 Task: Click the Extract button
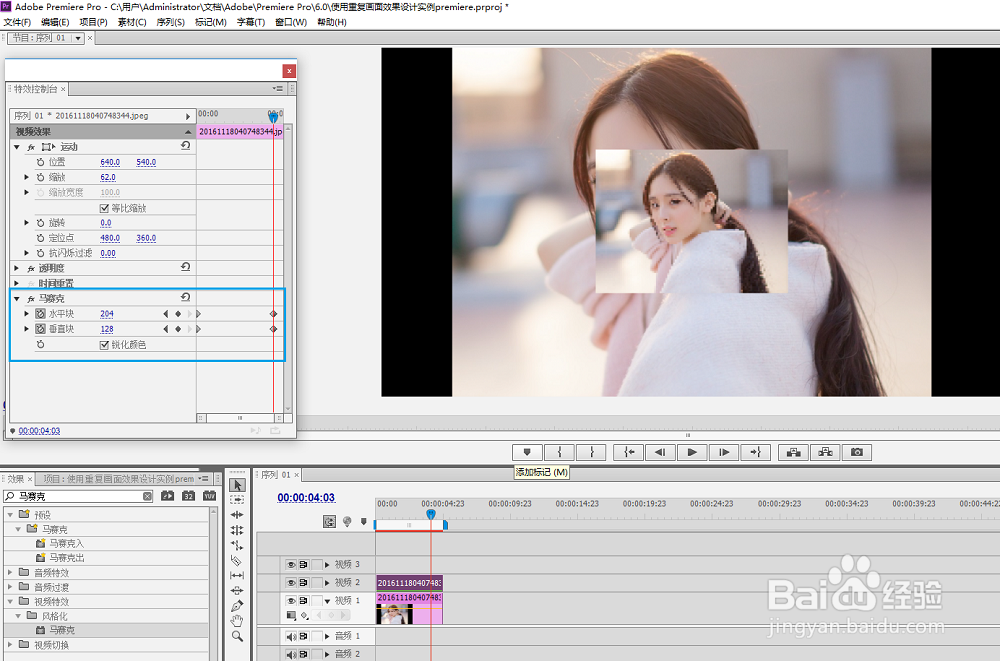pos(825,452)
